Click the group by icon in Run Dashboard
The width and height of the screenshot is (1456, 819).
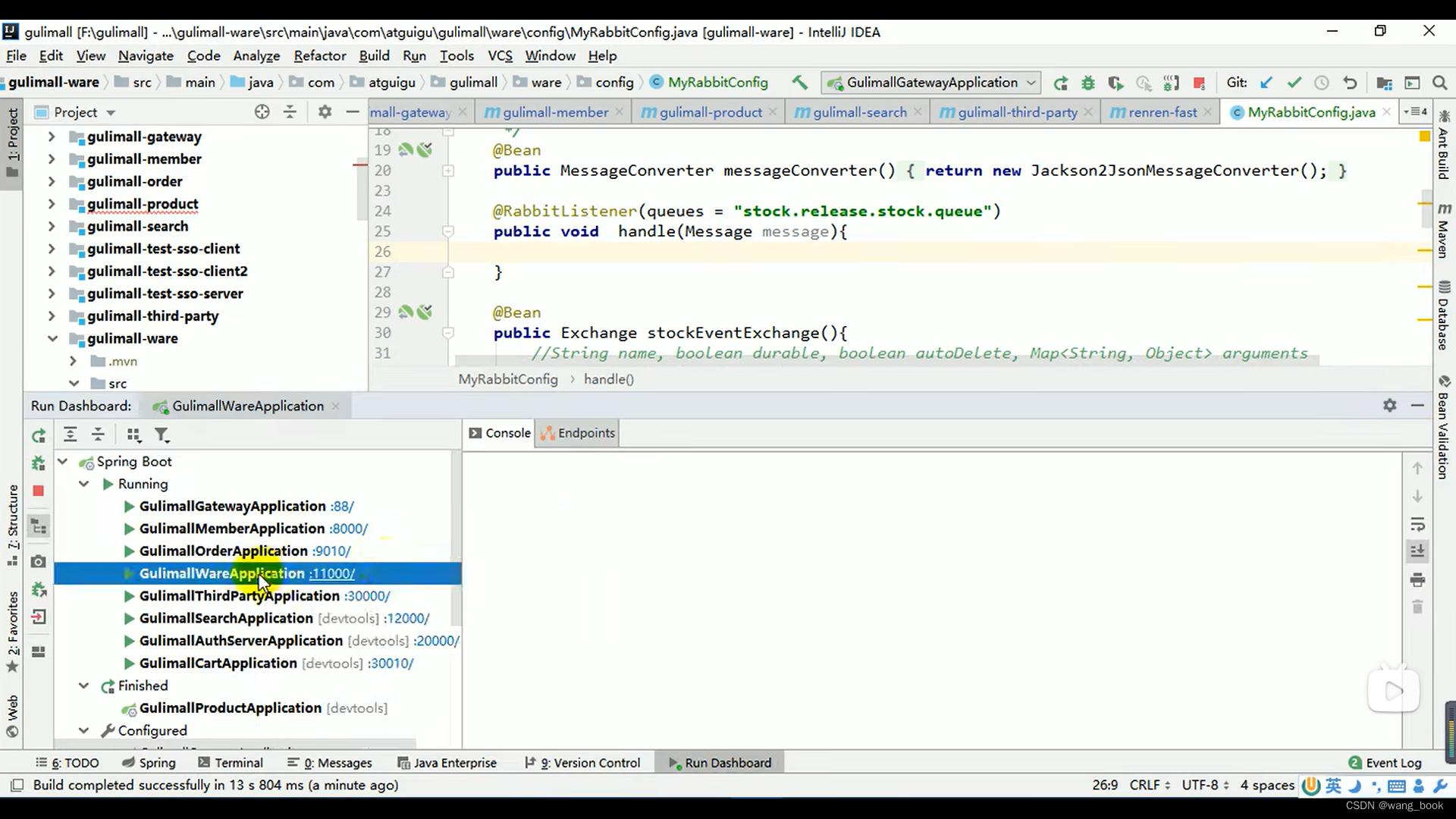click(134, 435)
